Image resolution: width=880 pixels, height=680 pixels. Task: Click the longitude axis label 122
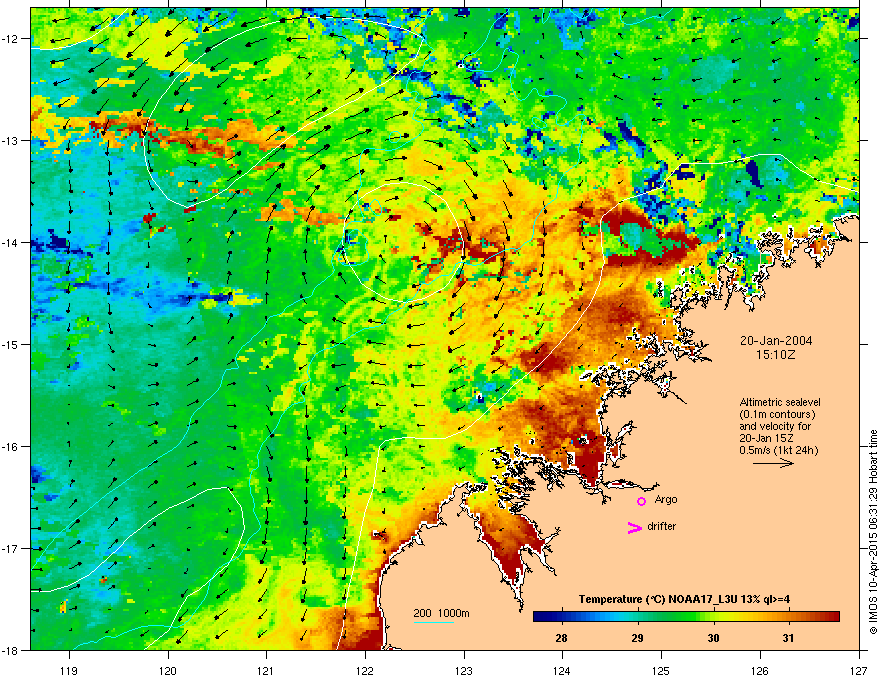pyautogui.click(x=365, y=670)
